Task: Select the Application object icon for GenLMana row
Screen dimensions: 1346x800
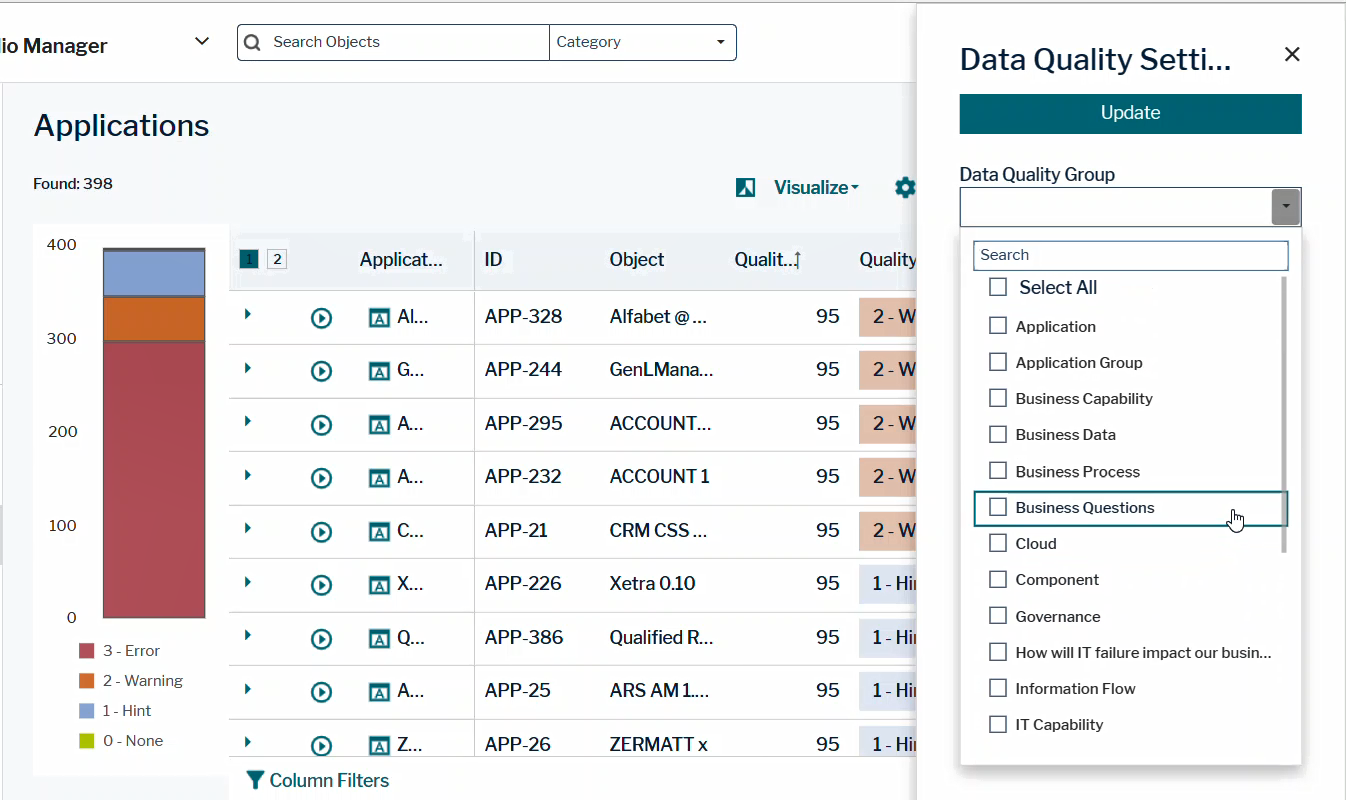Action: 380,370
